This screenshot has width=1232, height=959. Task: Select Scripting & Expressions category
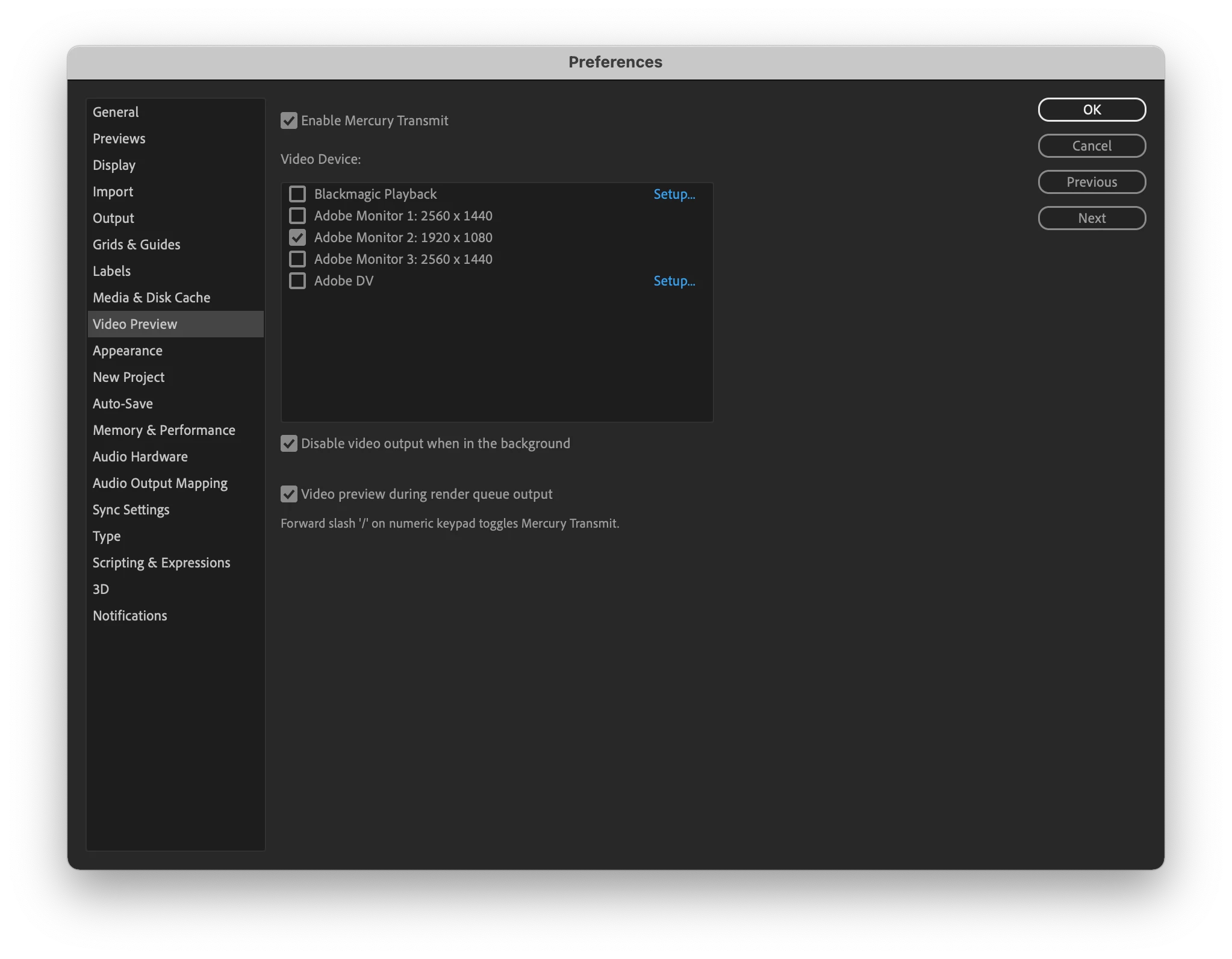pos(161,563)
